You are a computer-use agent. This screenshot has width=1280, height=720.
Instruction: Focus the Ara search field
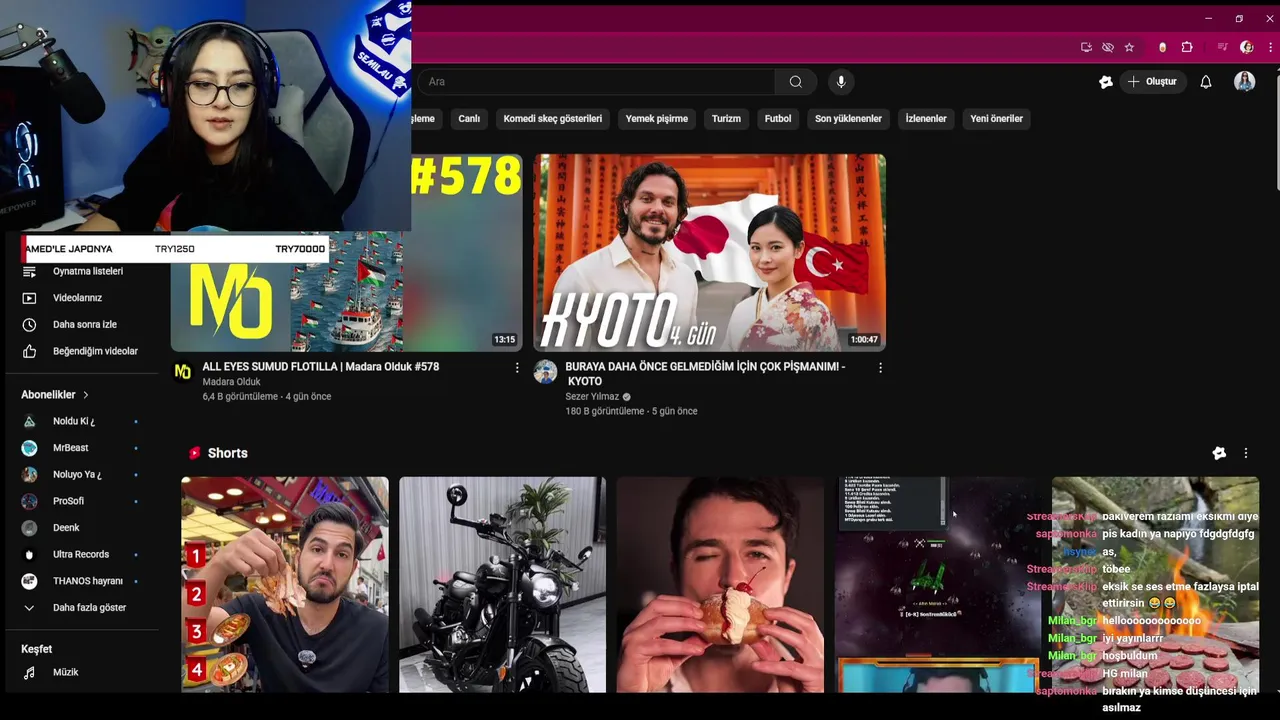click(598, 82)
